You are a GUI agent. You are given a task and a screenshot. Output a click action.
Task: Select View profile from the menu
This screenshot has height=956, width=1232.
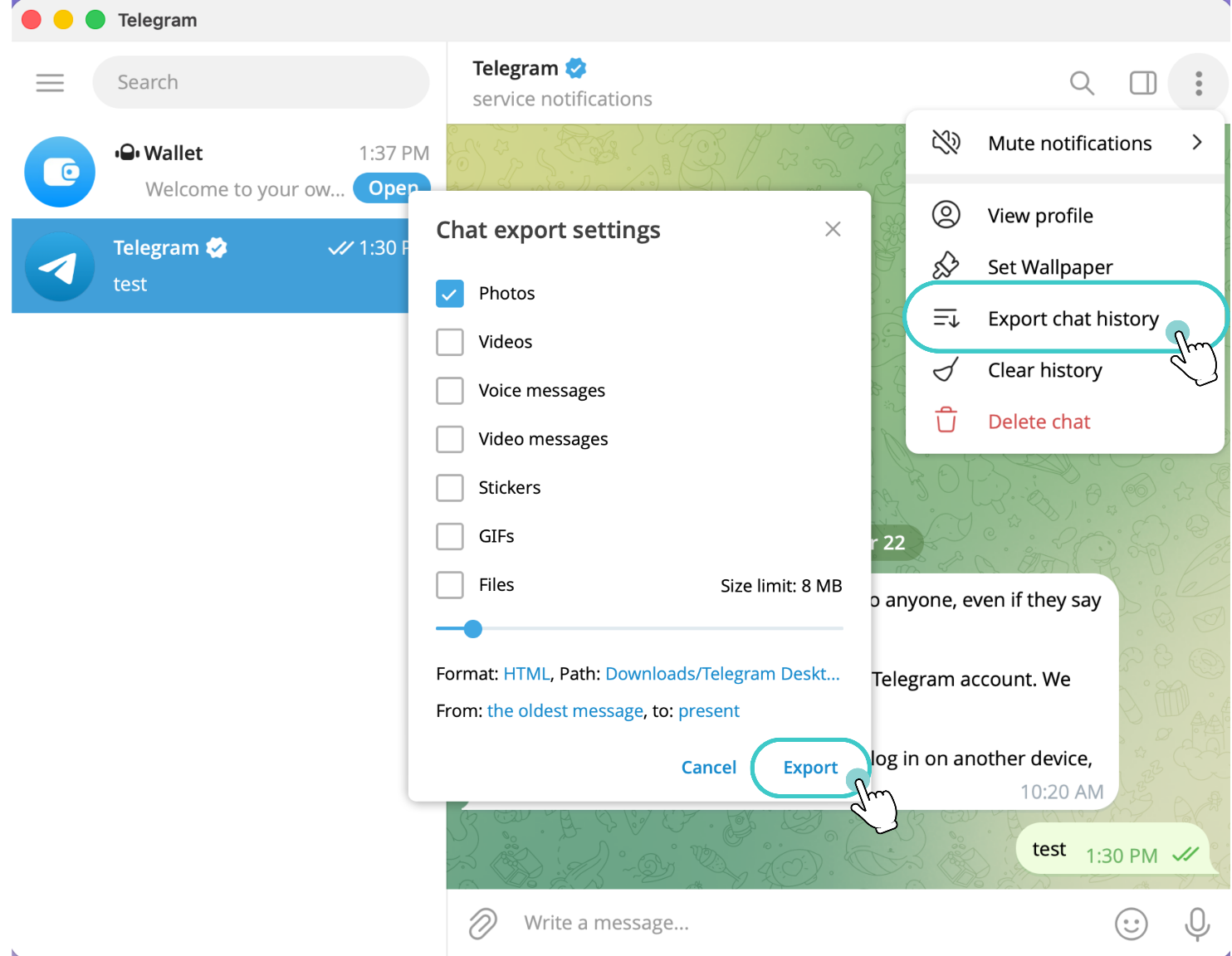(1065, 216)
